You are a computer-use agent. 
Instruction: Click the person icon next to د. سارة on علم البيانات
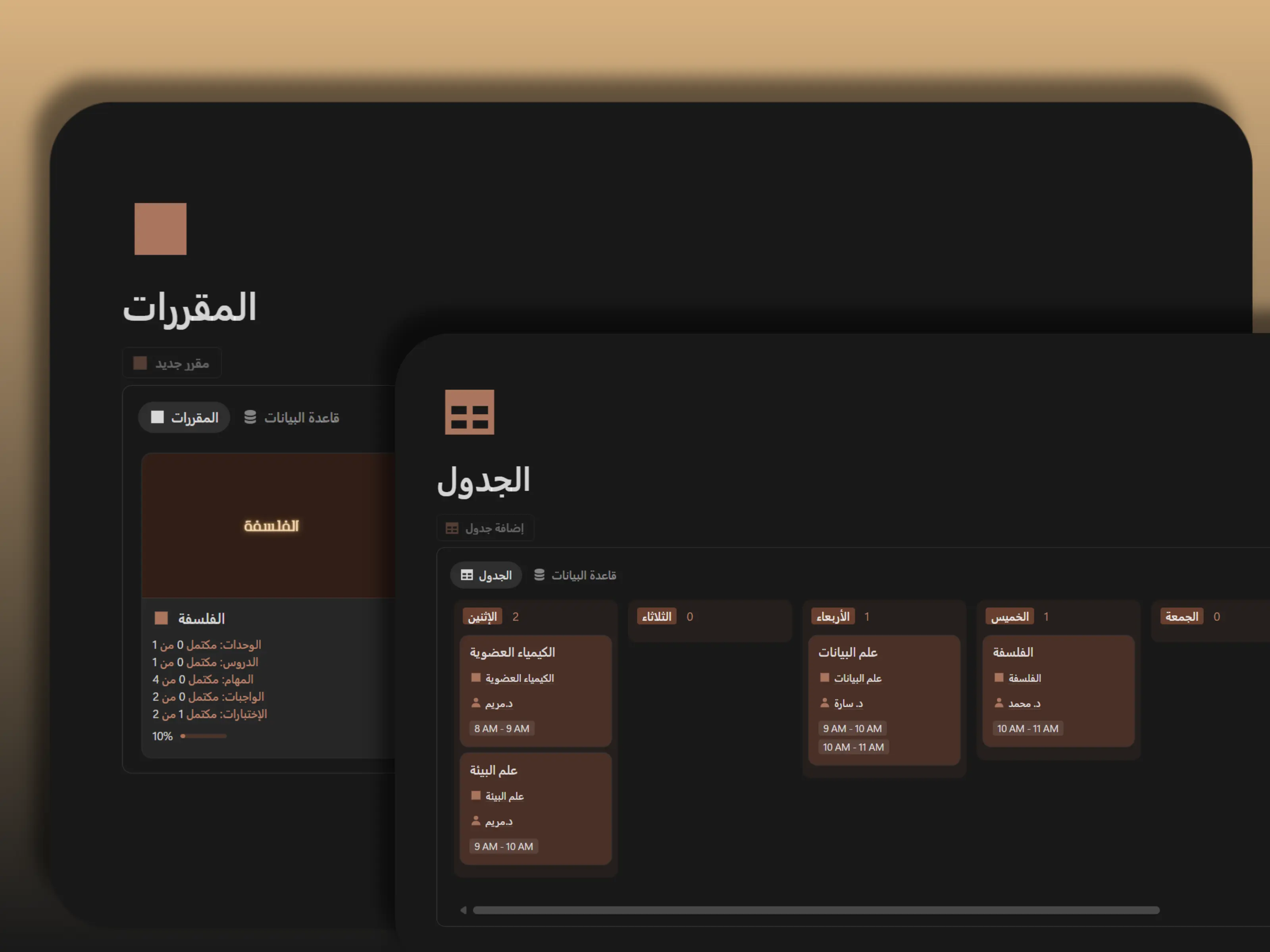click(825, 703)
